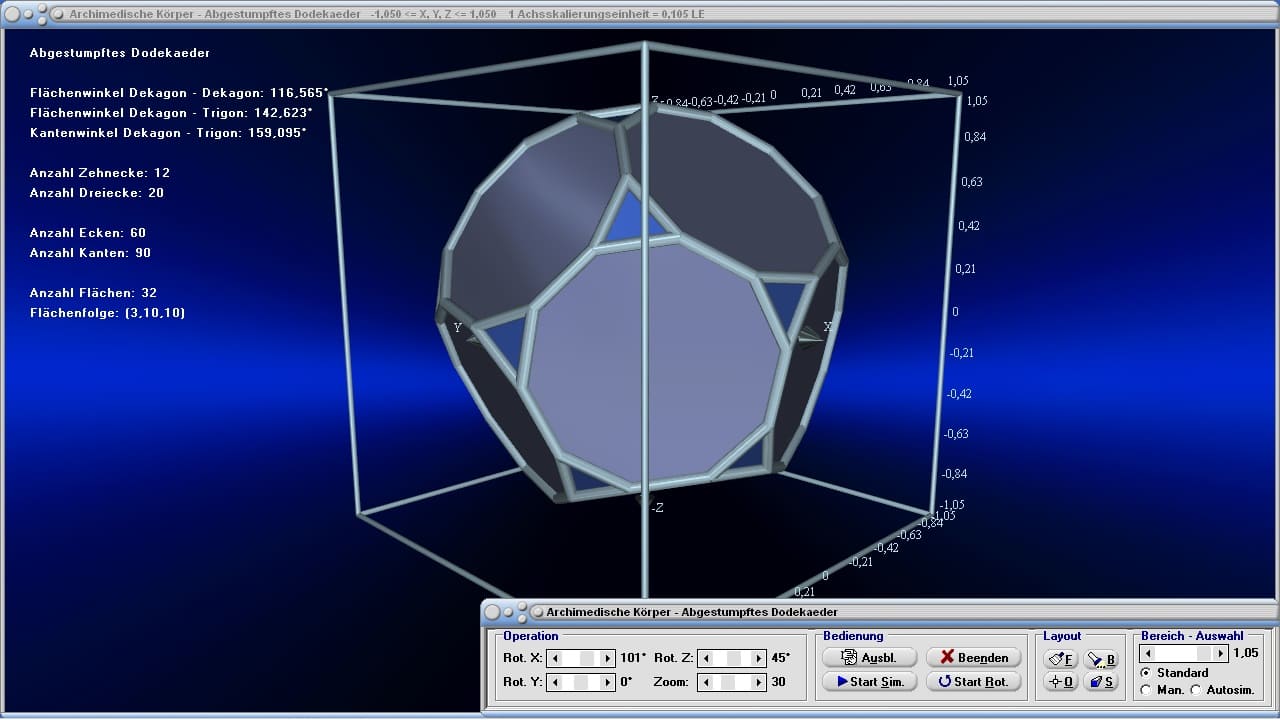Click 'Flächenwinkel Dekagon - Dekagon' line

179,93
